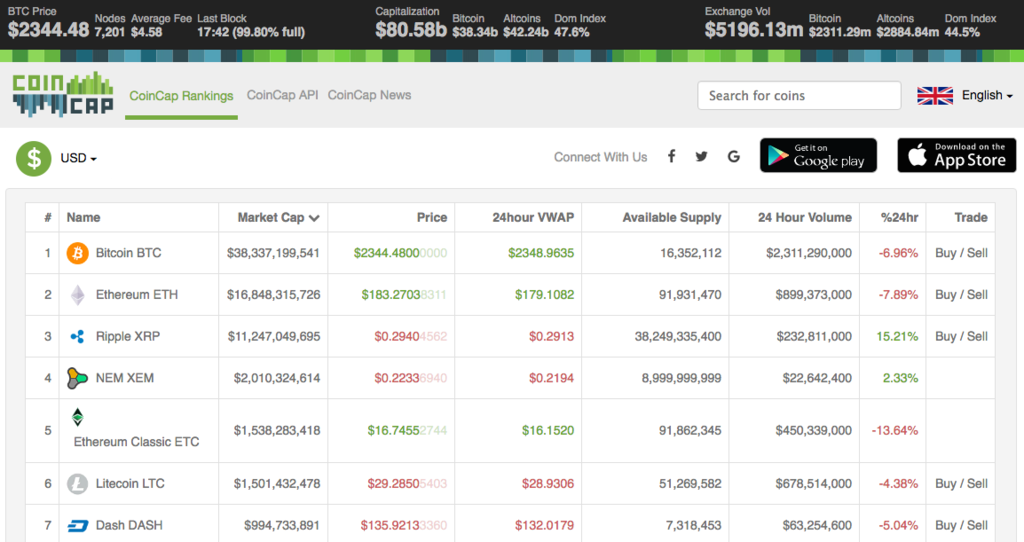Click Buy / Sell for Ethereum
This screenshot has height=542, width=1024.
(x=961, y=295)
